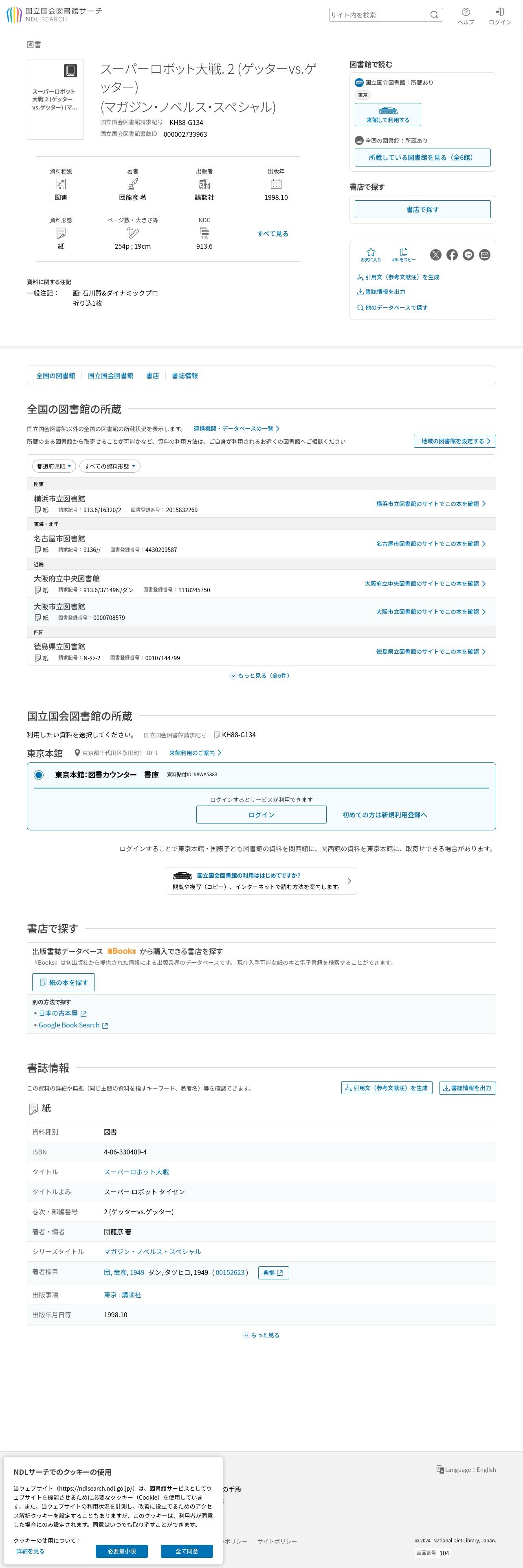Switch to 全国の図書館 tab
The height and width of the screenshot is (1568, 523).
point(55,376)
